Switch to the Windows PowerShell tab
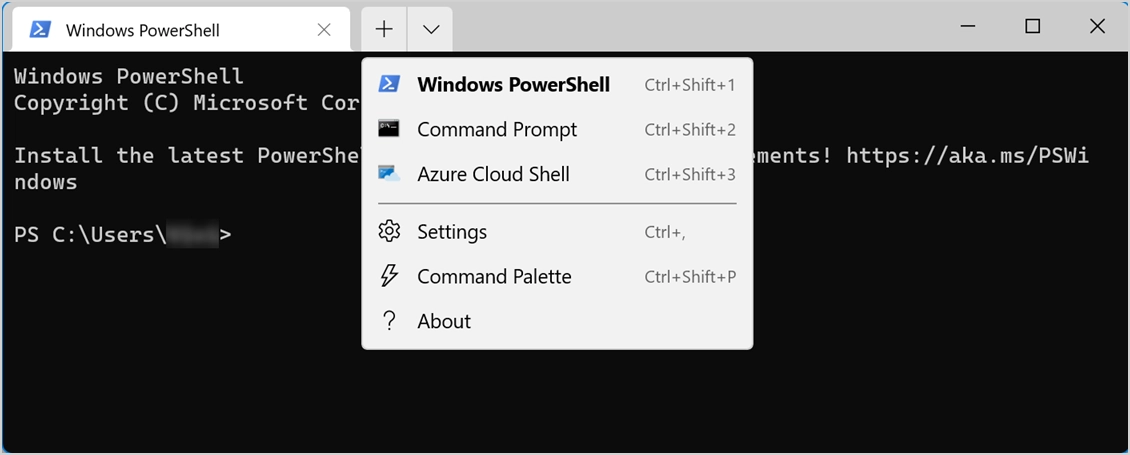Screen dimensions: 1130x455 143,30
